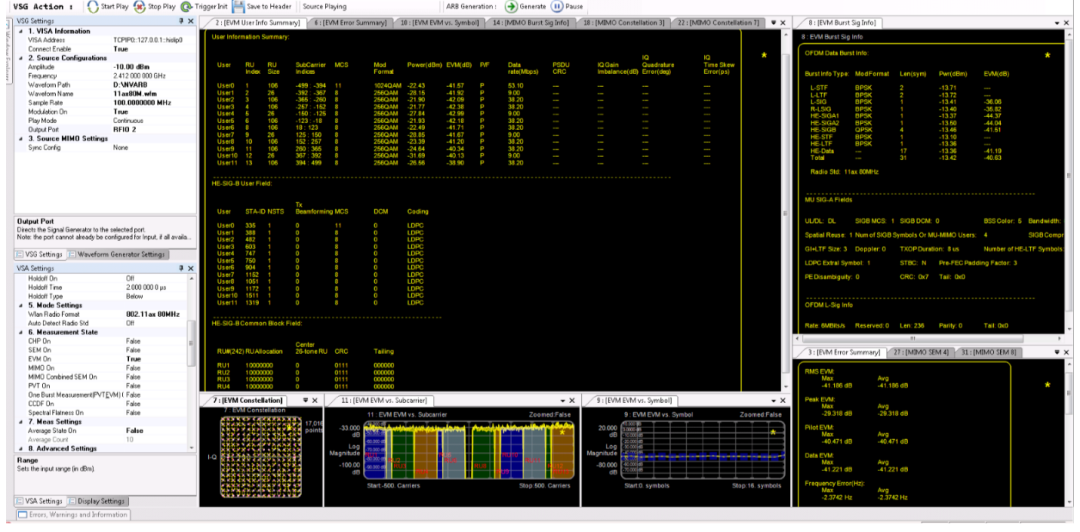
Task: Collapse the 2. Source Configurations section
Action: pos(20,59)
